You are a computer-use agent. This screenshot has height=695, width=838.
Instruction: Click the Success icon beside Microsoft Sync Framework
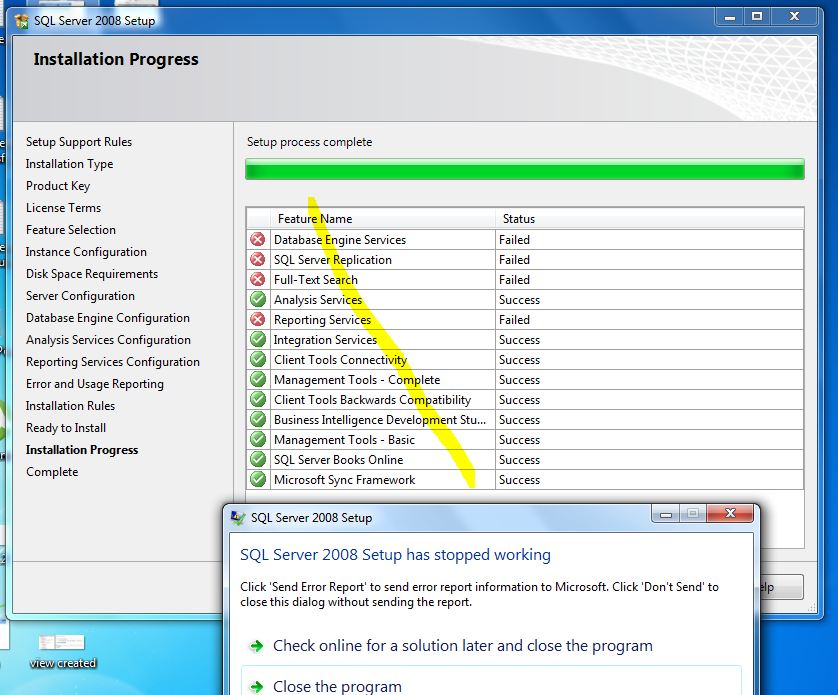point(258,480)
